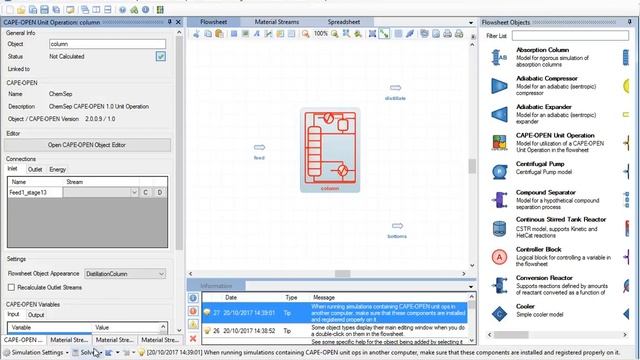640x360 pixels.
Task: Click the Filter List input field
Action: point(570,36)
